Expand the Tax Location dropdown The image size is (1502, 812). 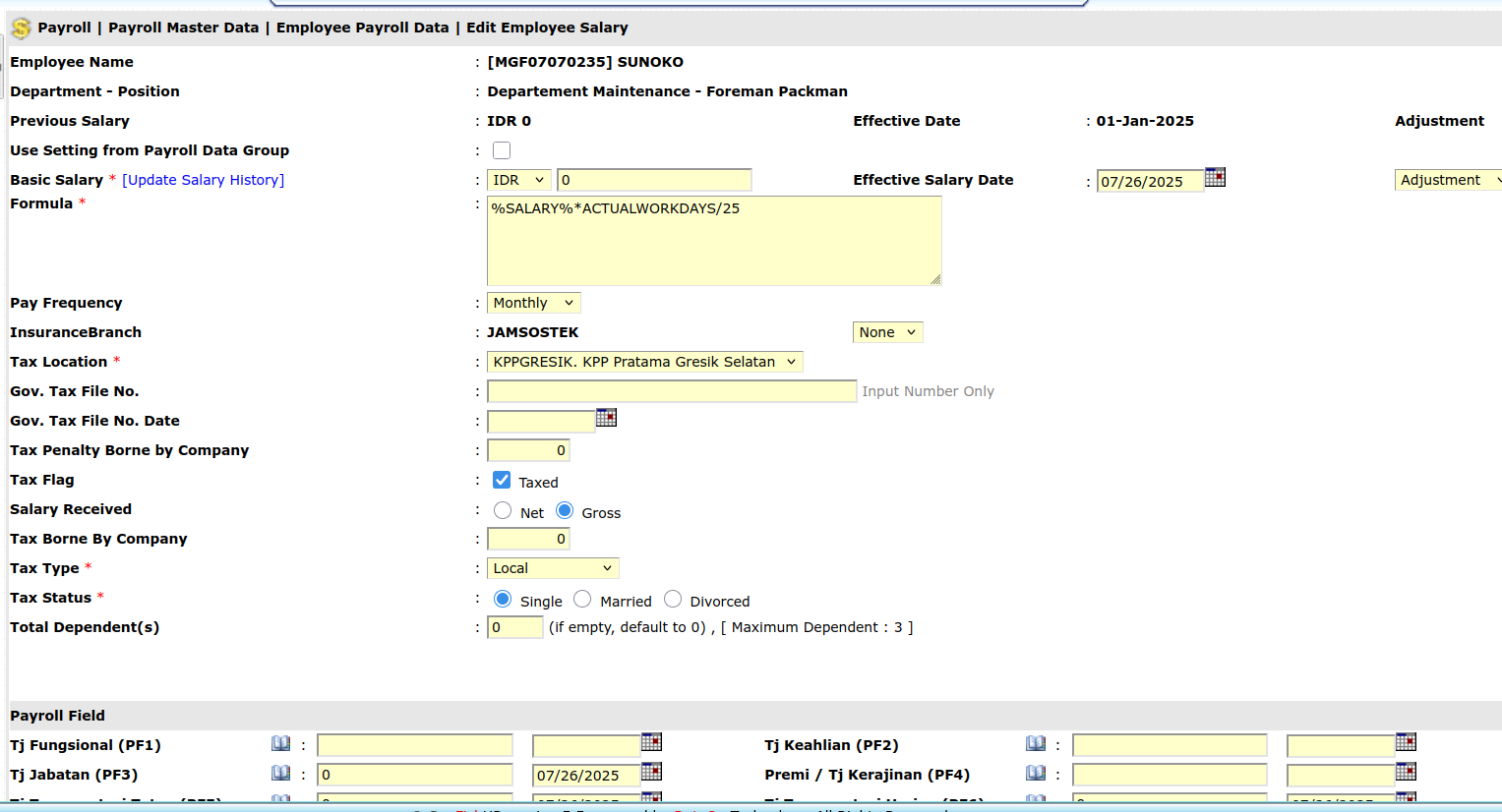point(644,362)
